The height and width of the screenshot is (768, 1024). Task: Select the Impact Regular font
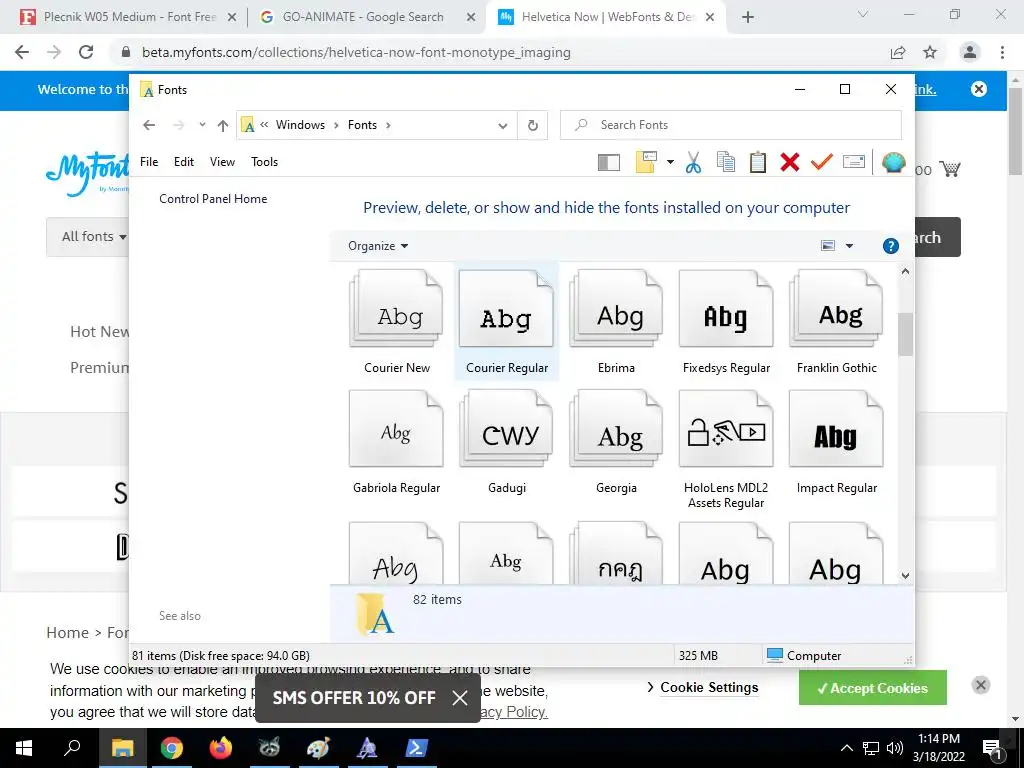(x=836, y=442)
